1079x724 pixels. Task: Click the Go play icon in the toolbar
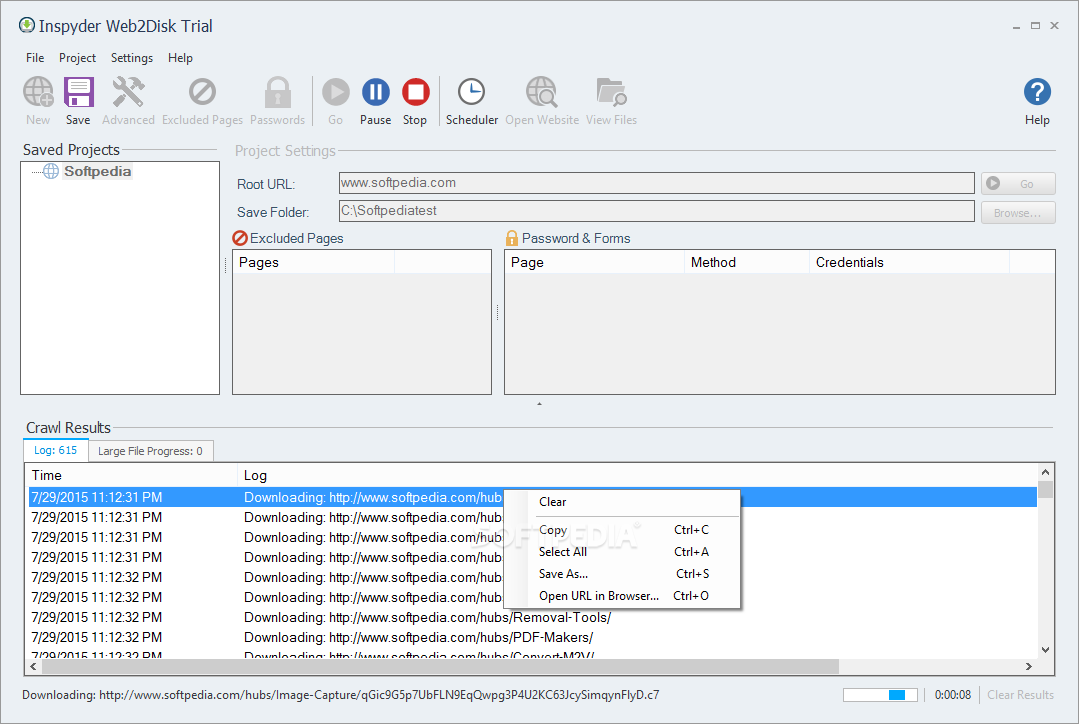coord(335,92)
